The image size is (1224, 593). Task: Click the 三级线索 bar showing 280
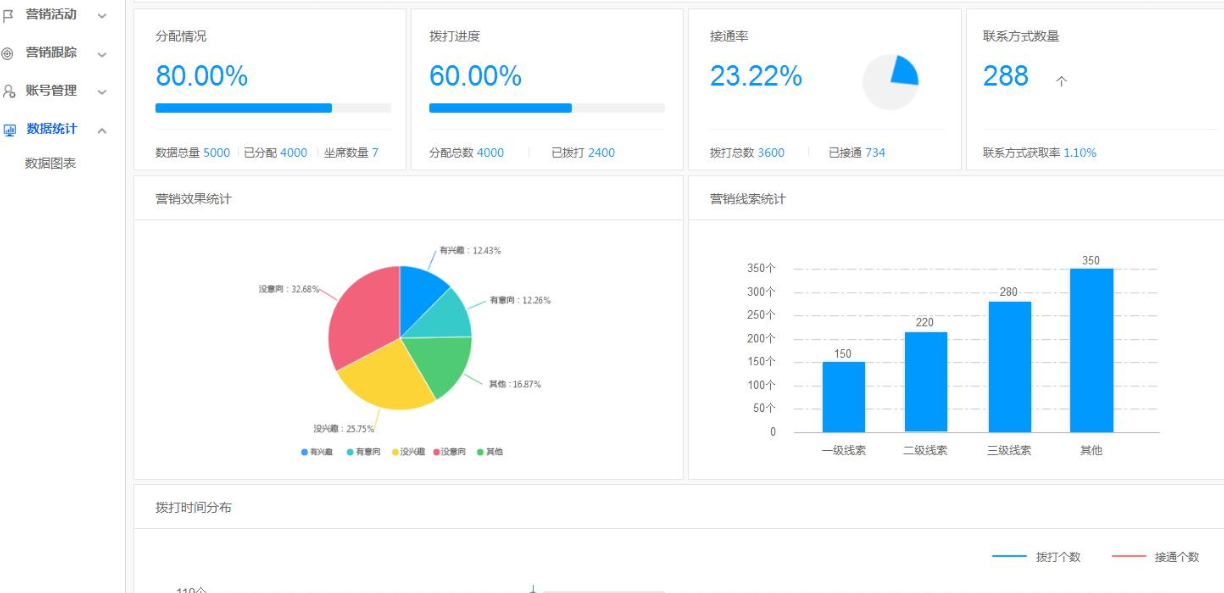[x=1009, y=366]
